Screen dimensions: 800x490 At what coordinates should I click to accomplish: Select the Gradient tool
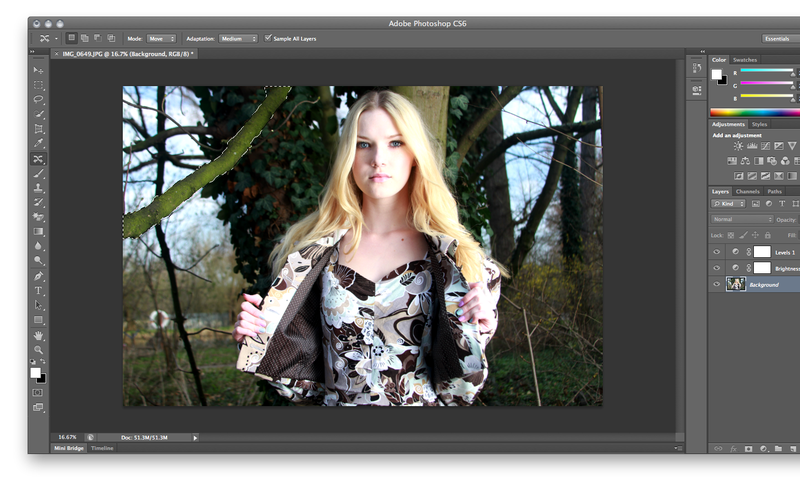click(38, 231)
